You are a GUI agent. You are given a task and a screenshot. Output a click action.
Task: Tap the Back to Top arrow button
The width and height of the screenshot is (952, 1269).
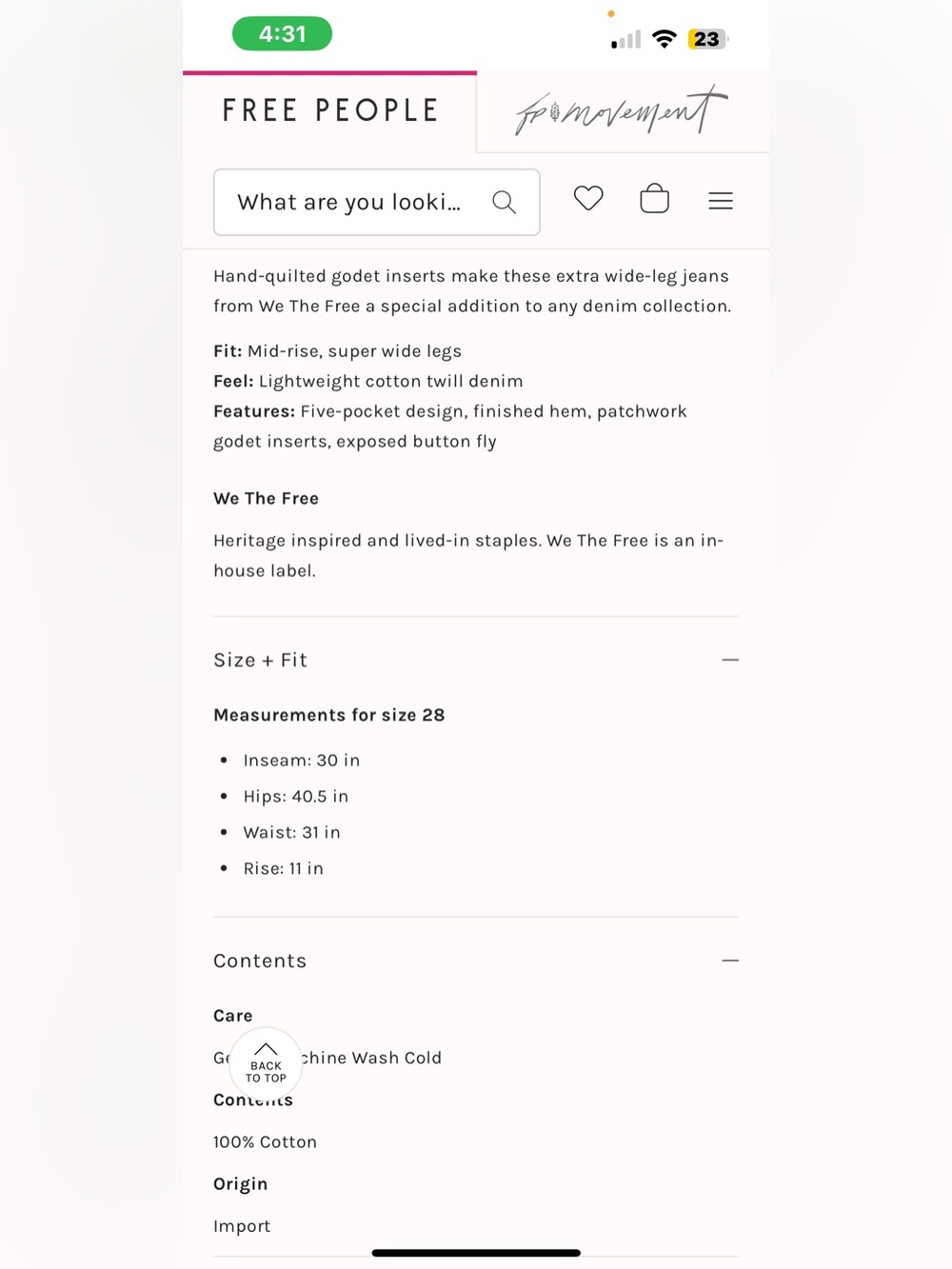266,1063
